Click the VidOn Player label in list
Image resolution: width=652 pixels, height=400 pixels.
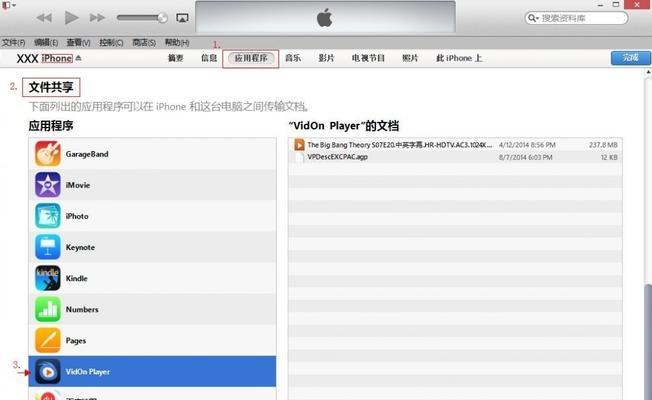[x=88, y=372]
